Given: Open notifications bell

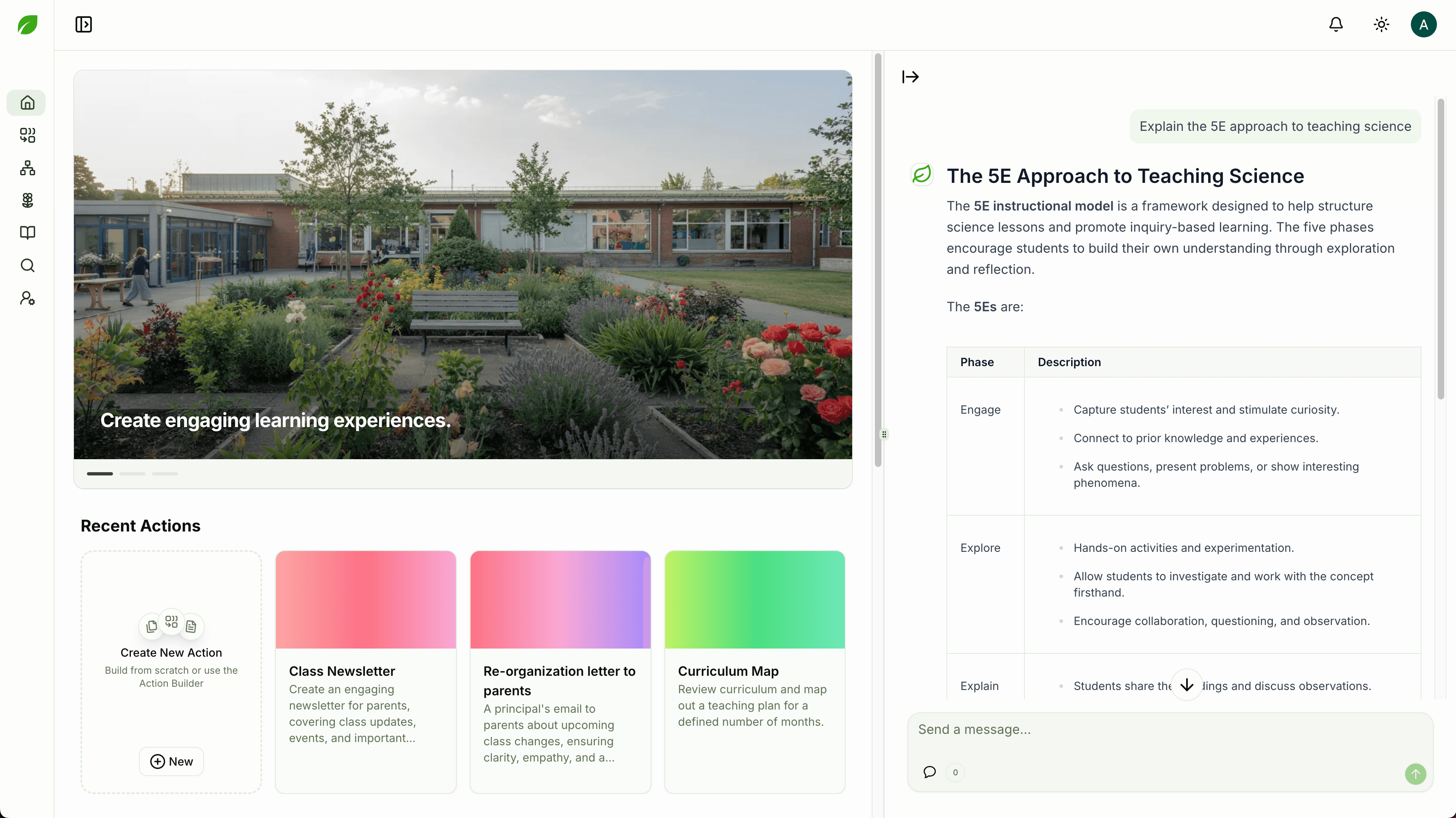Looking at the screenshot, I should click(1336, 24).
